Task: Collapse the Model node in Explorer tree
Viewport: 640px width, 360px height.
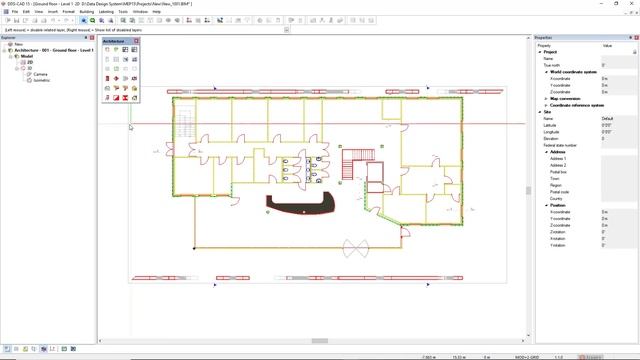Action: (11, 56)
